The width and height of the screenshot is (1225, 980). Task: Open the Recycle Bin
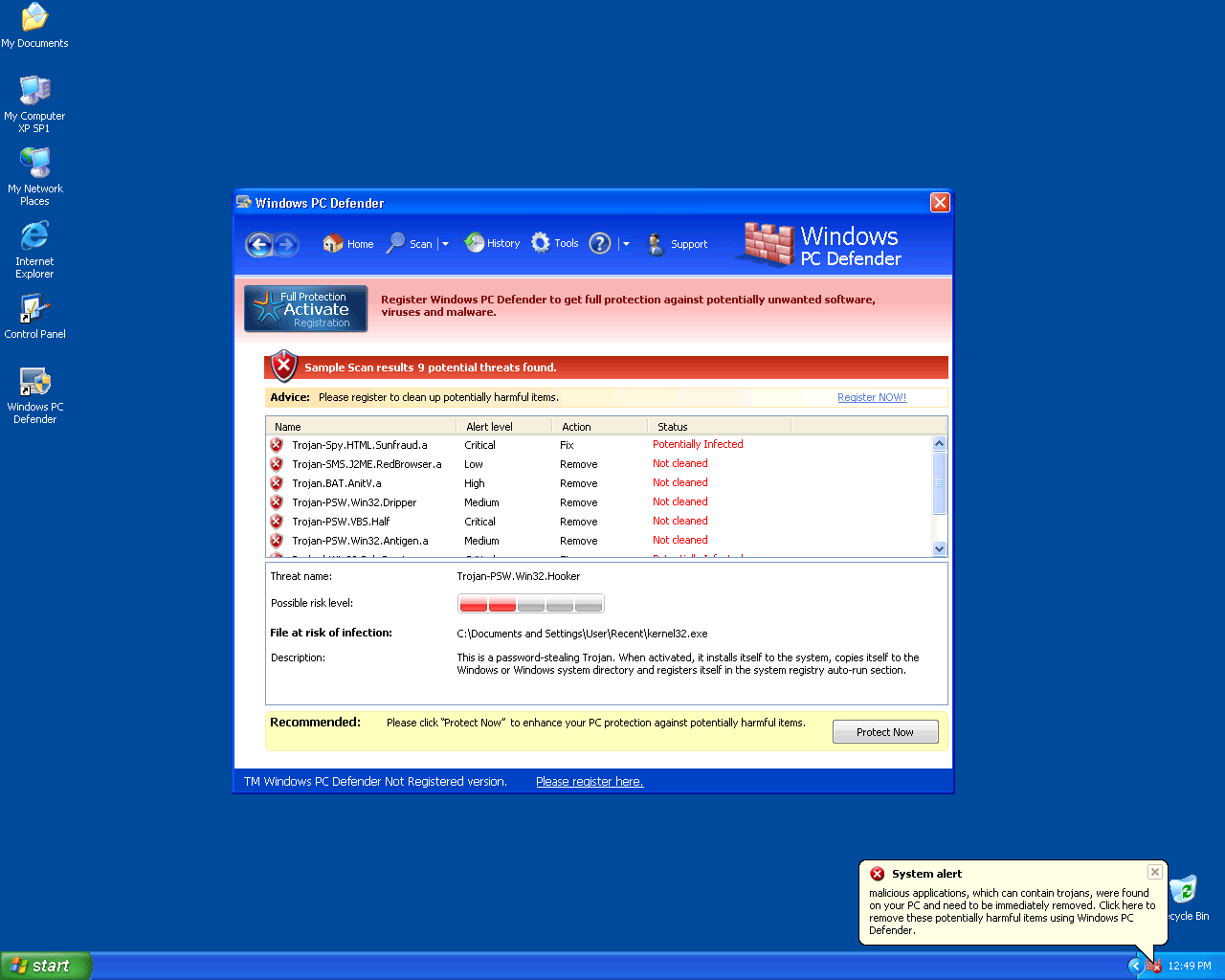1185,891
